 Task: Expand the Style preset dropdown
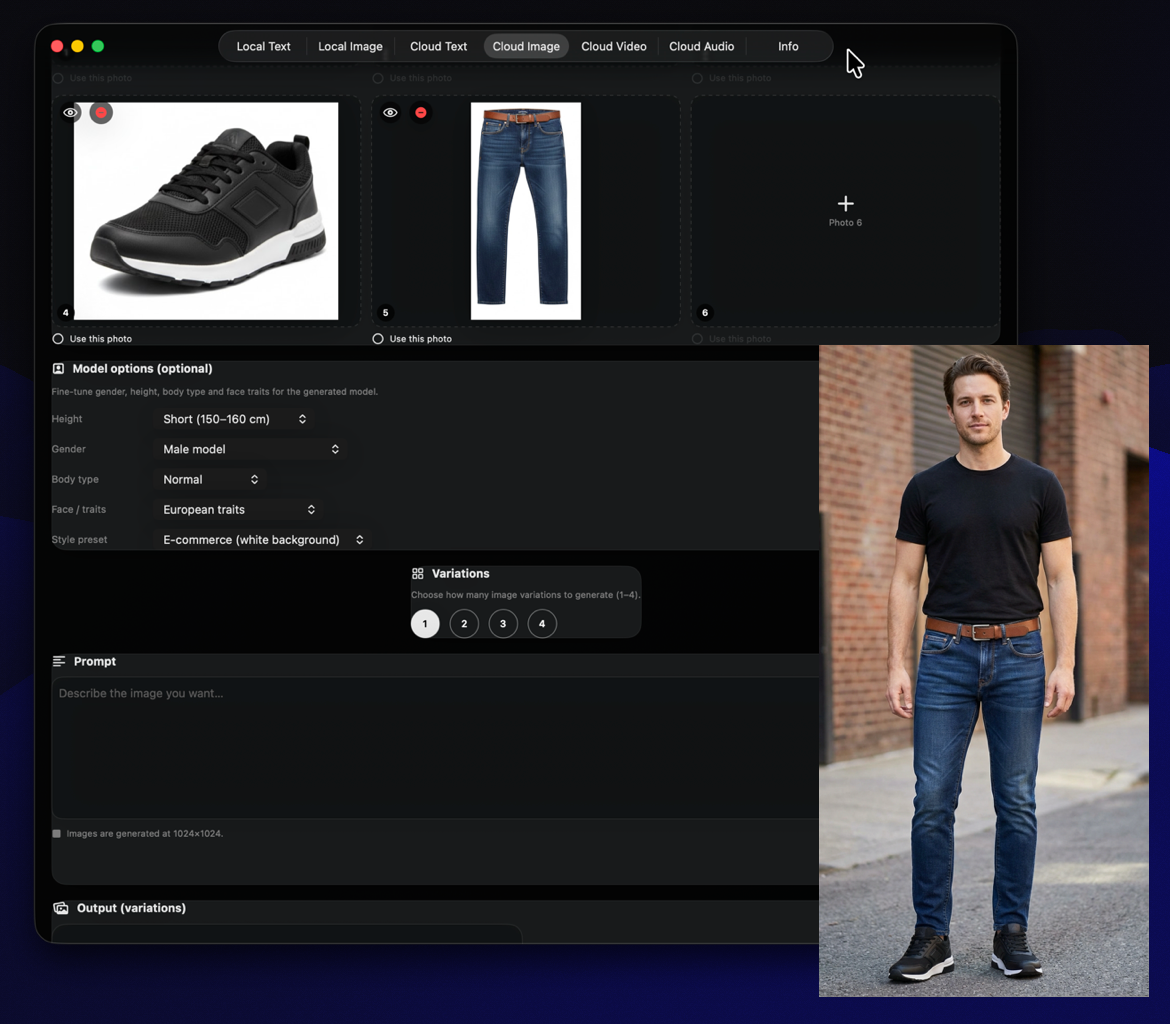[263, 540]
